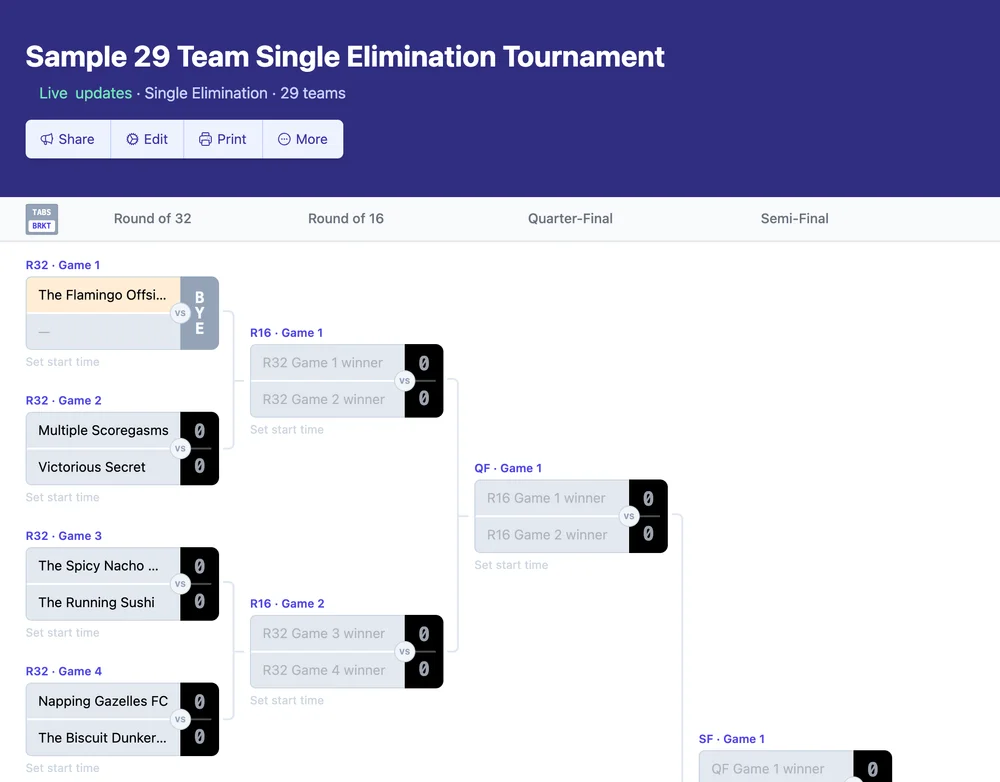Image resolution: width=1000 pixels, height=782 pixels.
Task: Adjust Multiple Scoregasms score value
Action: 200,430
